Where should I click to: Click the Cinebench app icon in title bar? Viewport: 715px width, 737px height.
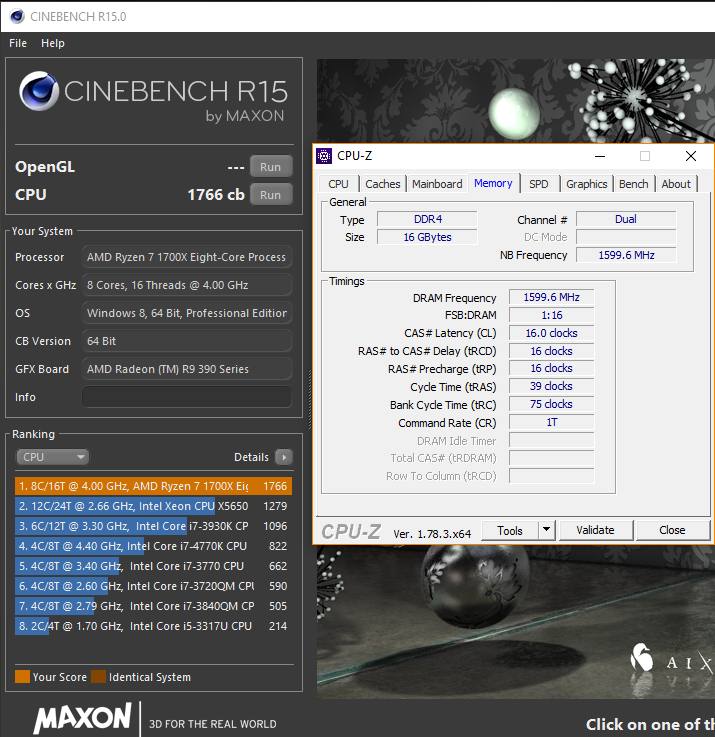pos(17,16)
